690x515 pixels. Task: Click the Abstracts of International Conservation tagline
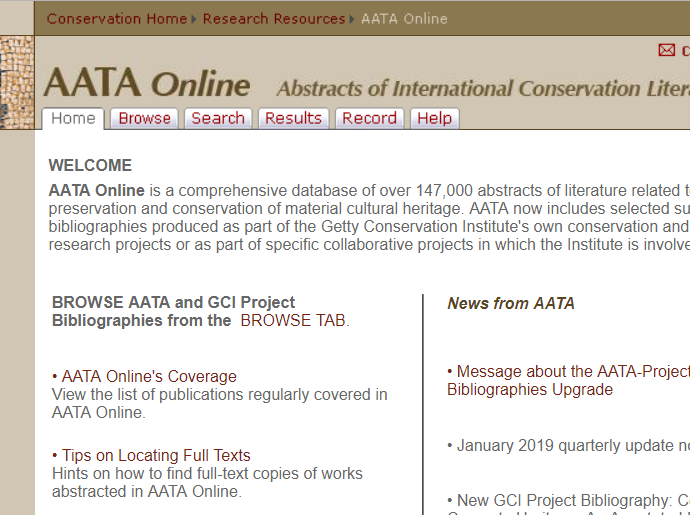tap(483, 88)
